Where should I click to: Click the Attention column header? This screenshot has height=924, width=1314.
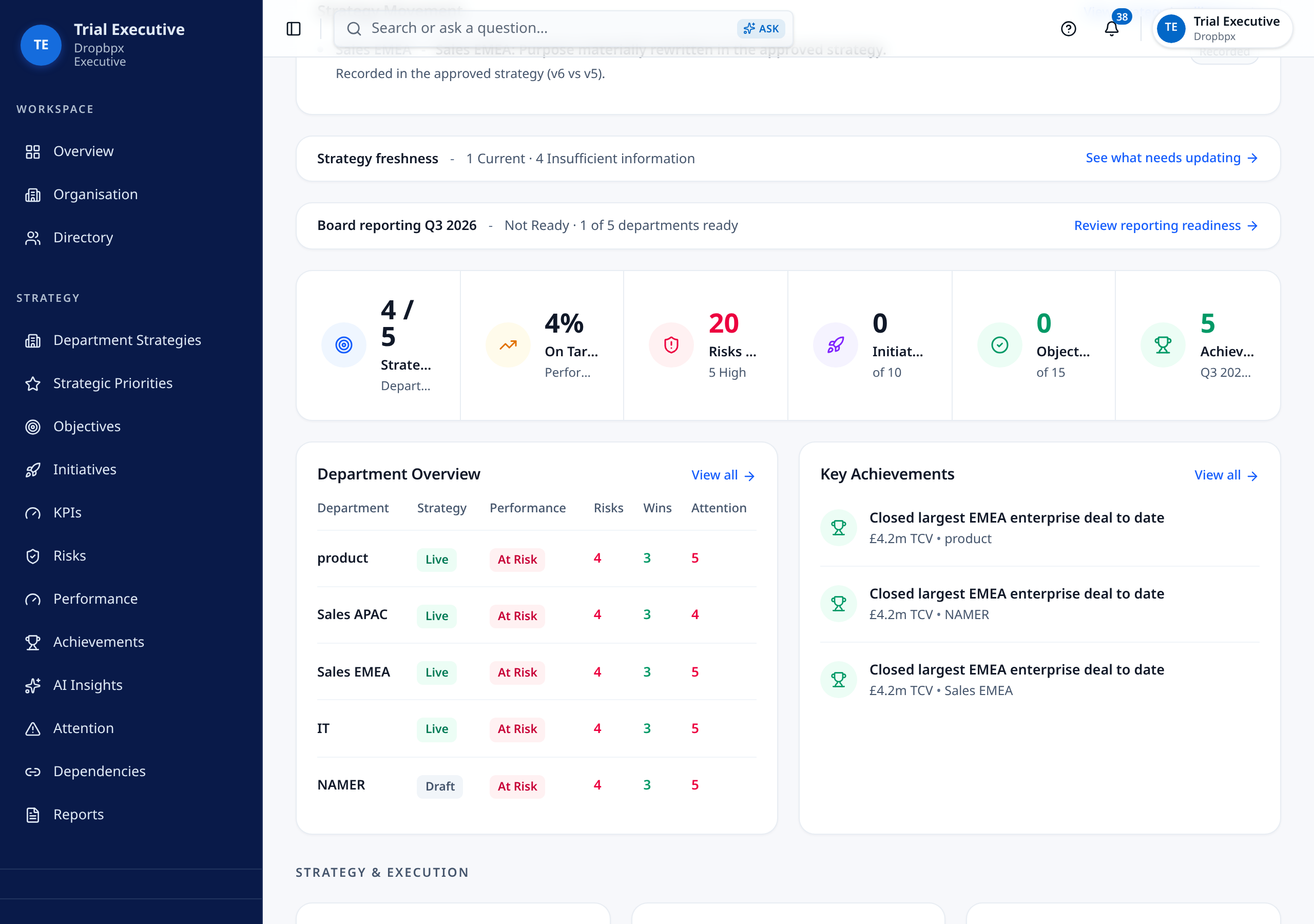[718, 508]
